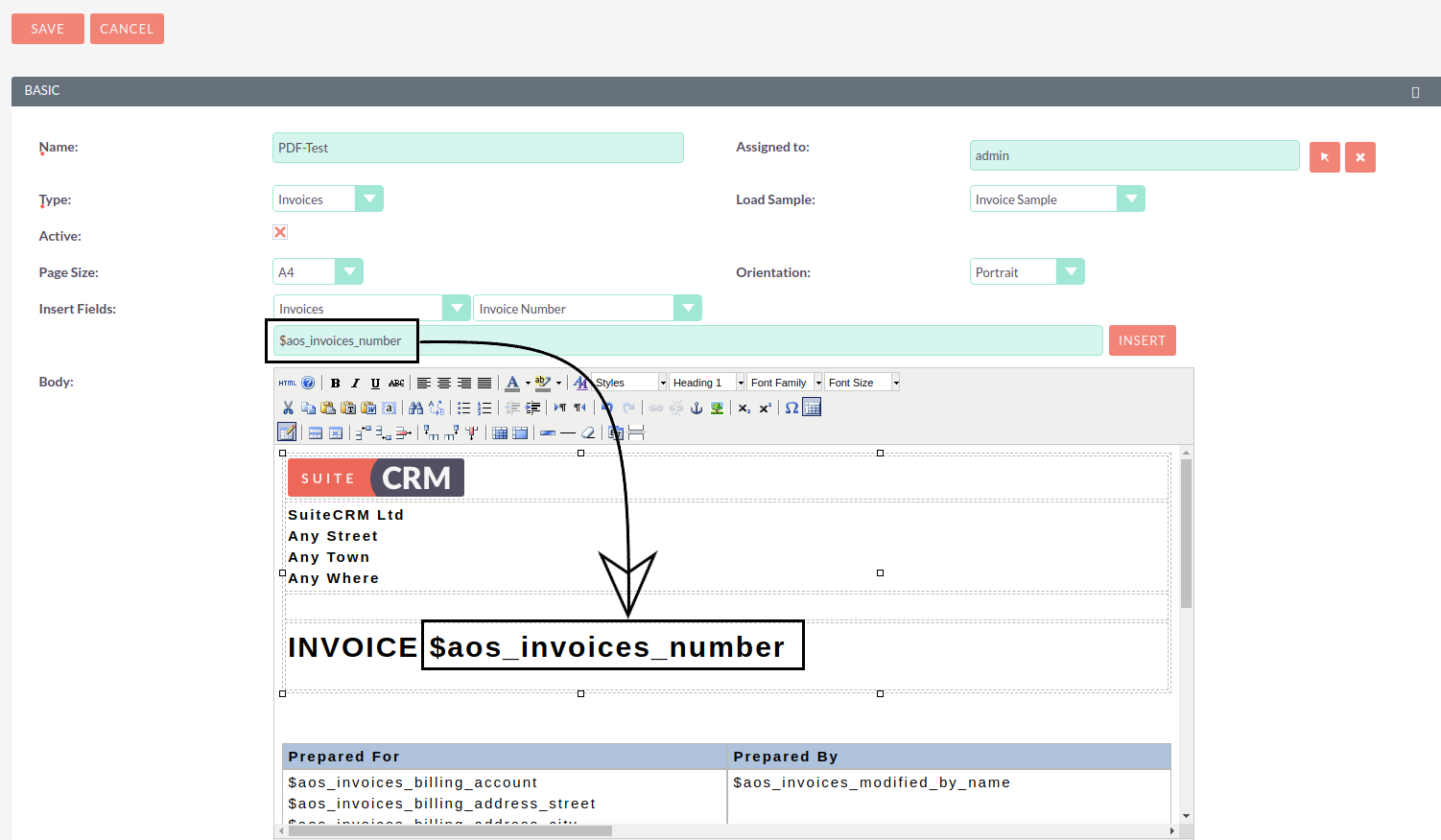Paste as plain text
Viewport: 1441px width, 840px height.
[348, 408]
